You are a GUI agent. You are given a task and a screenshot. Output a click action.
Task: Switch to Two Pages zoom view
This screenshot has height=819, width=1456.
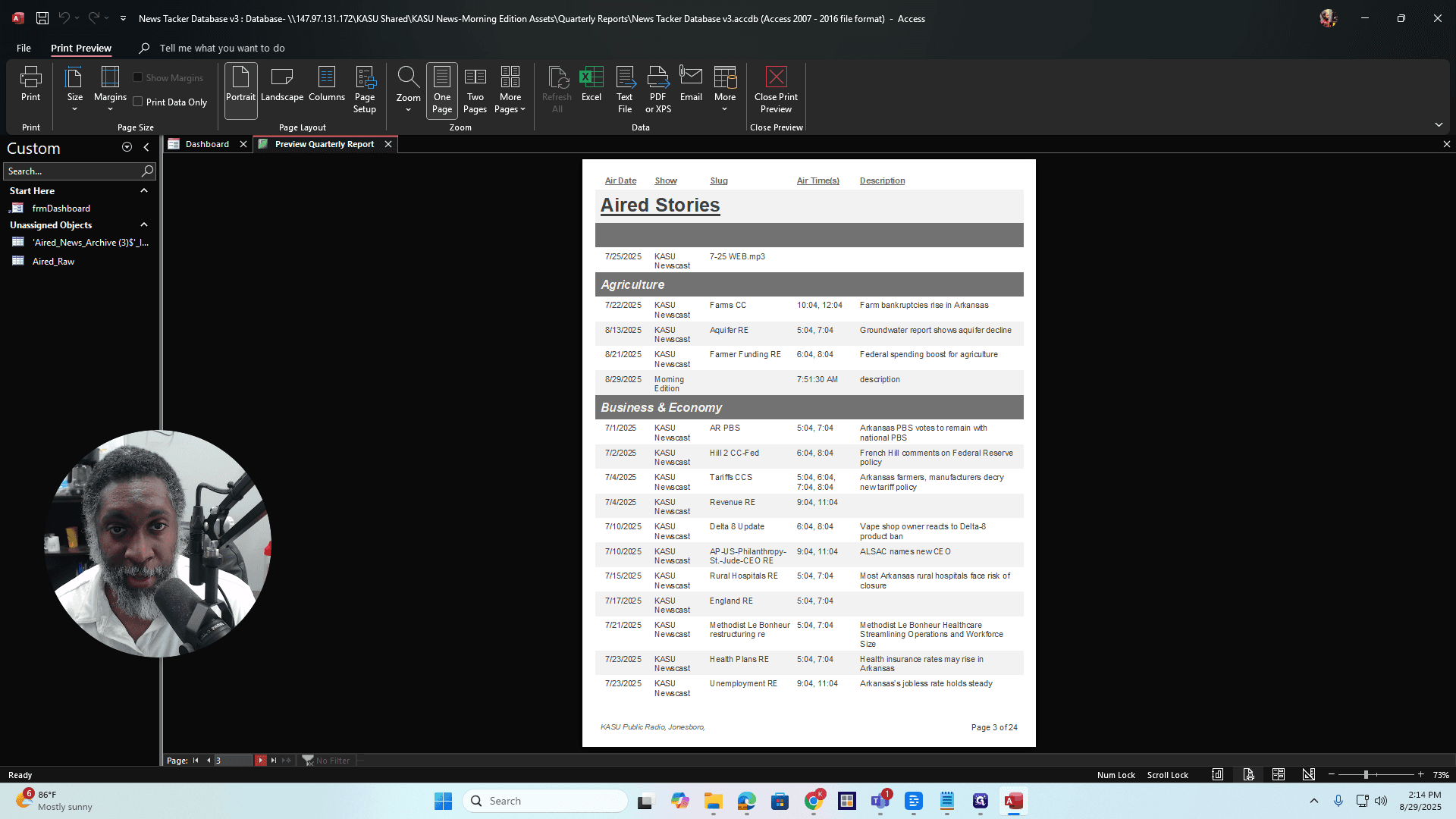475,89
